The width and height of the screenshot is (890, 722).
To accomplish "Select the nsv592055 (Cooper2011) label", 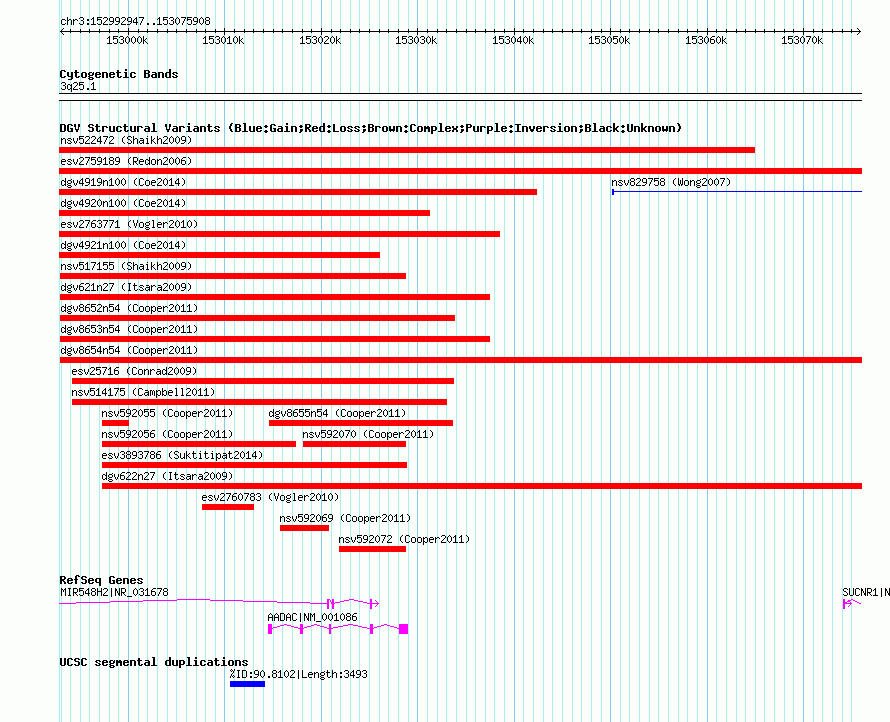I will (x=167, y=413).
